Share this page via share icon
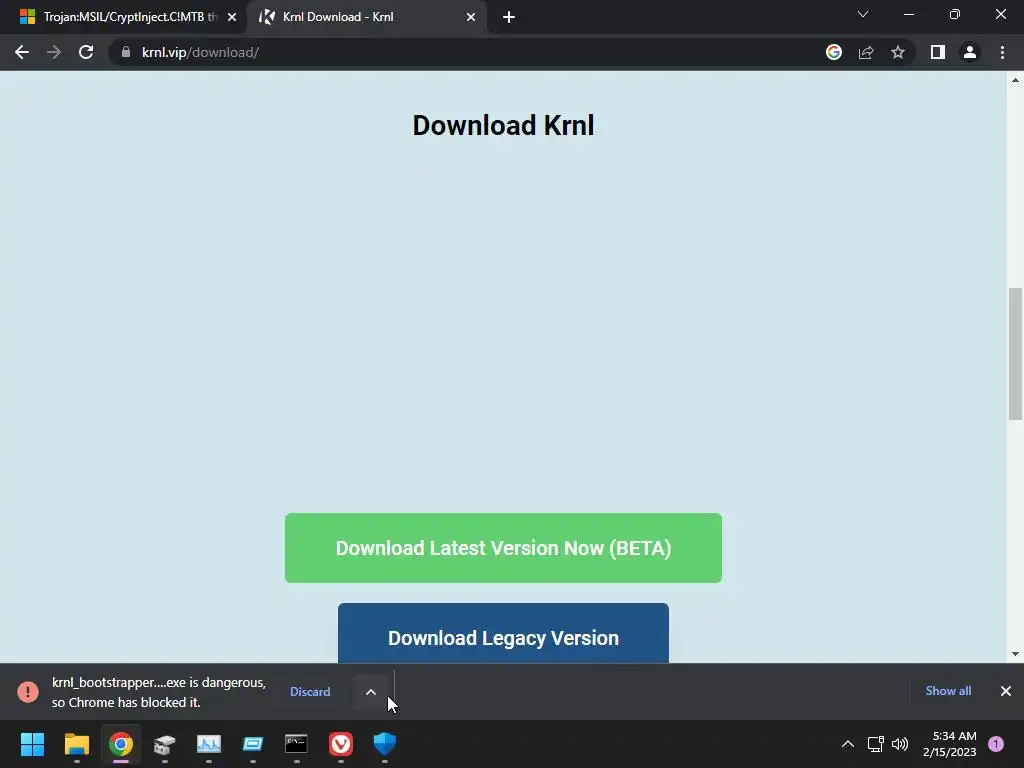 tap(866, 52)
